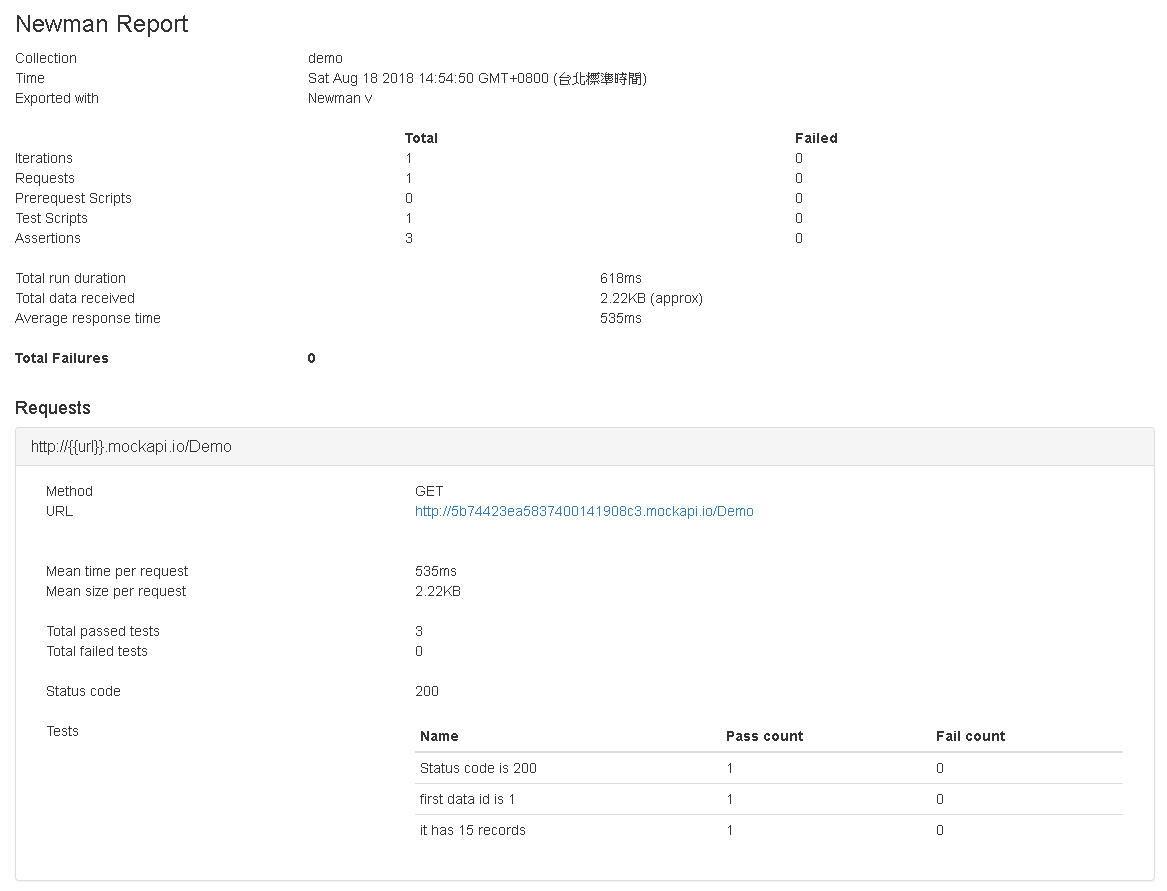1167x891 pixels.
Task: Select the 'Test Scripts' row label
Action: 51,218
